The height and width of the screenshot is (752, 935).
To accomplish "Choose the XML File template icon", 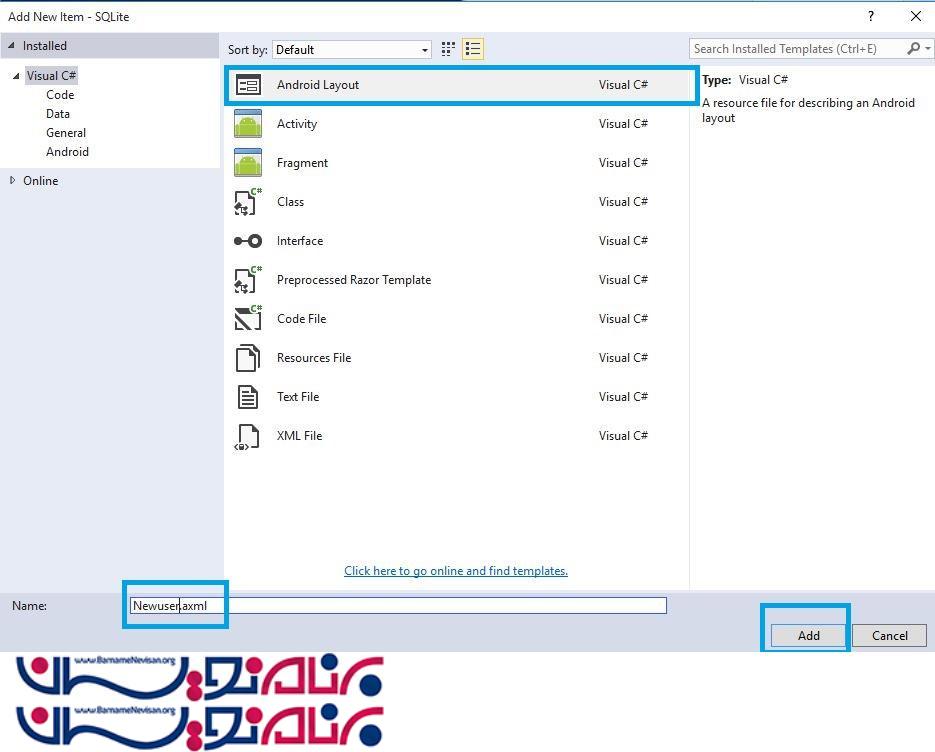I will click(x=247, y=436).
